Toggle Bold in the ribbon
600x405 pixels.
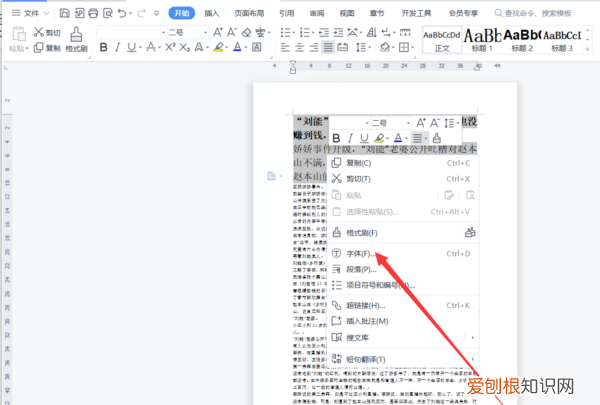click(x=103, y=47)
